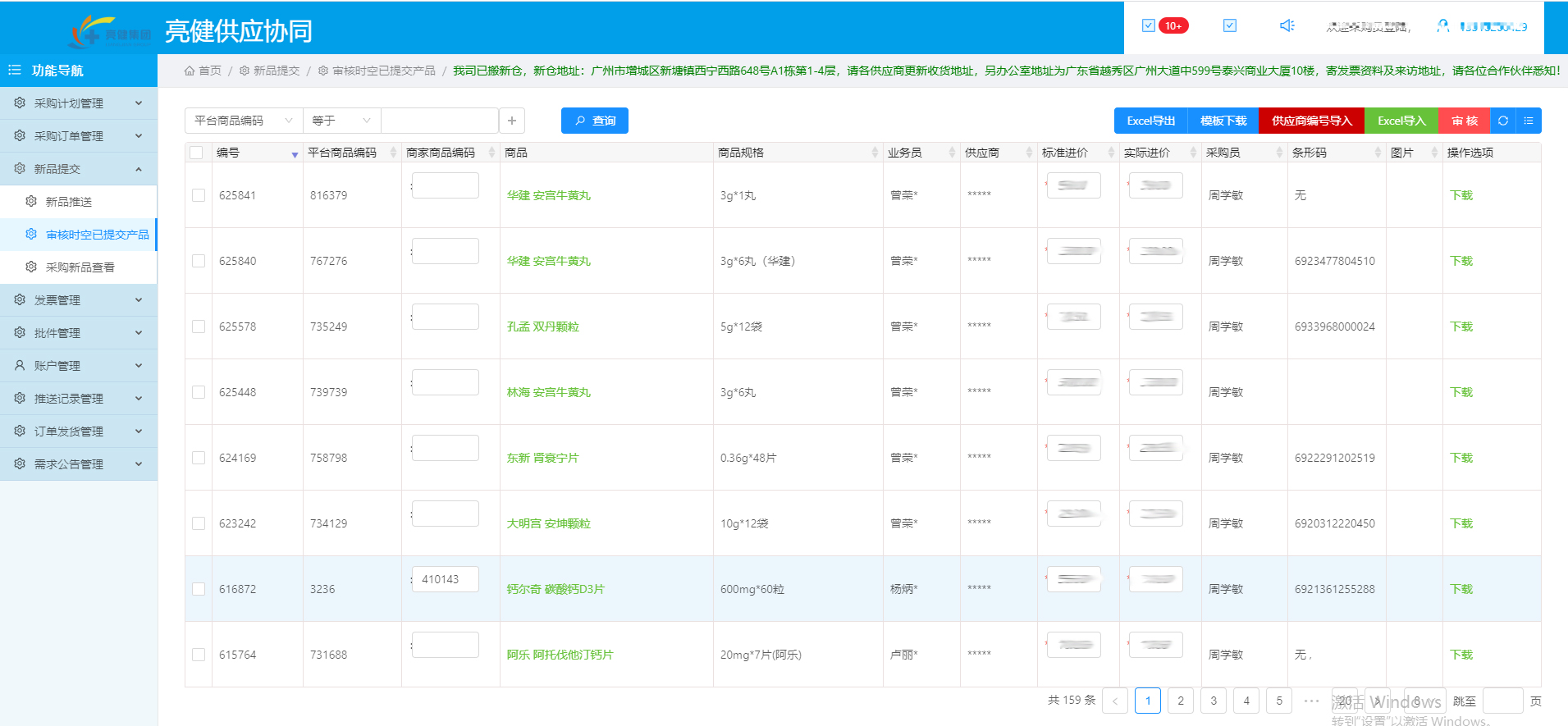Click the 功能导航 menu collapse icon
This screenshot has width=1568, height=726.
(x=15, y=71)
